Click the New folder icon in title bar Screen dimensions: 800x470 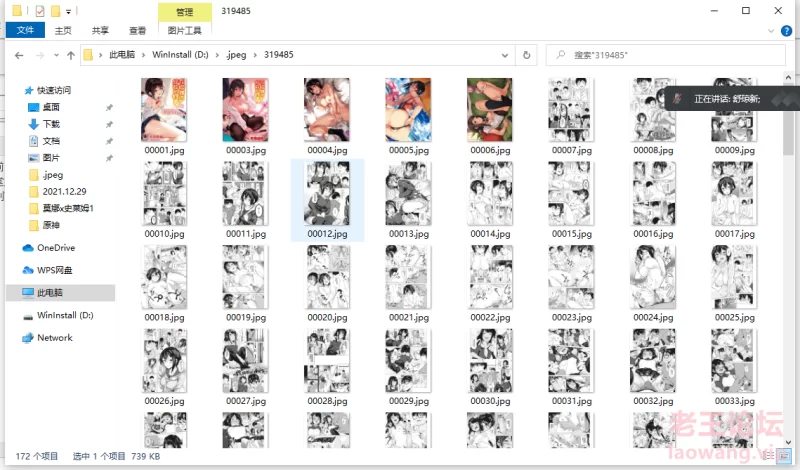56,11
